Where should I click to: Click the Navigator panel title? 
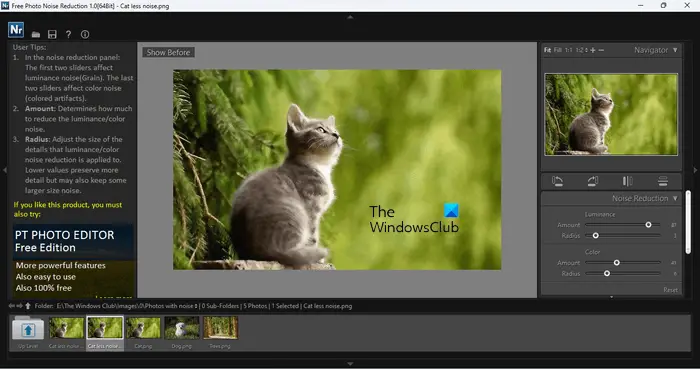(x=651, y=50)
